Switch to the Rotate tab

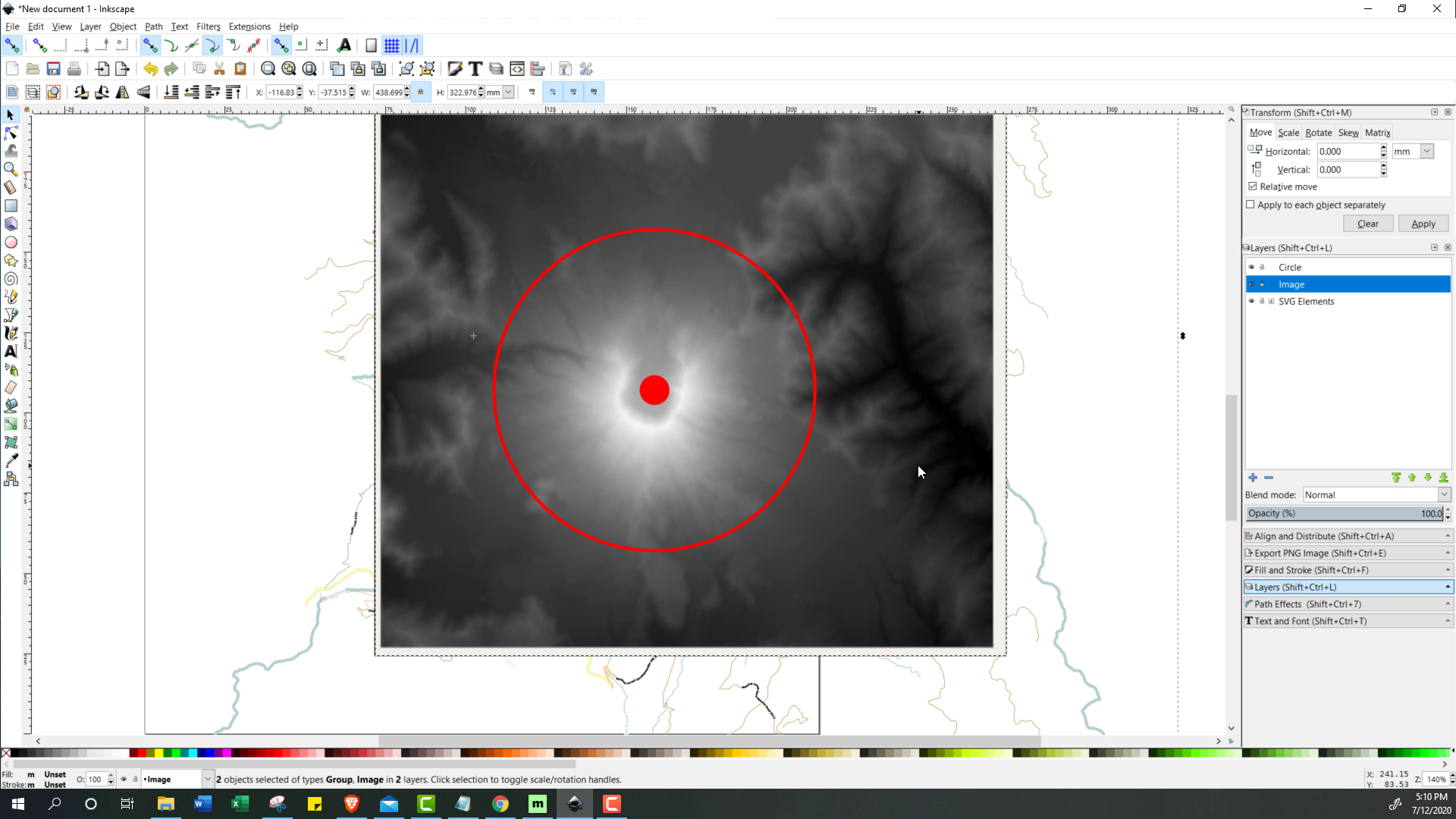(x=1318, y=133)
